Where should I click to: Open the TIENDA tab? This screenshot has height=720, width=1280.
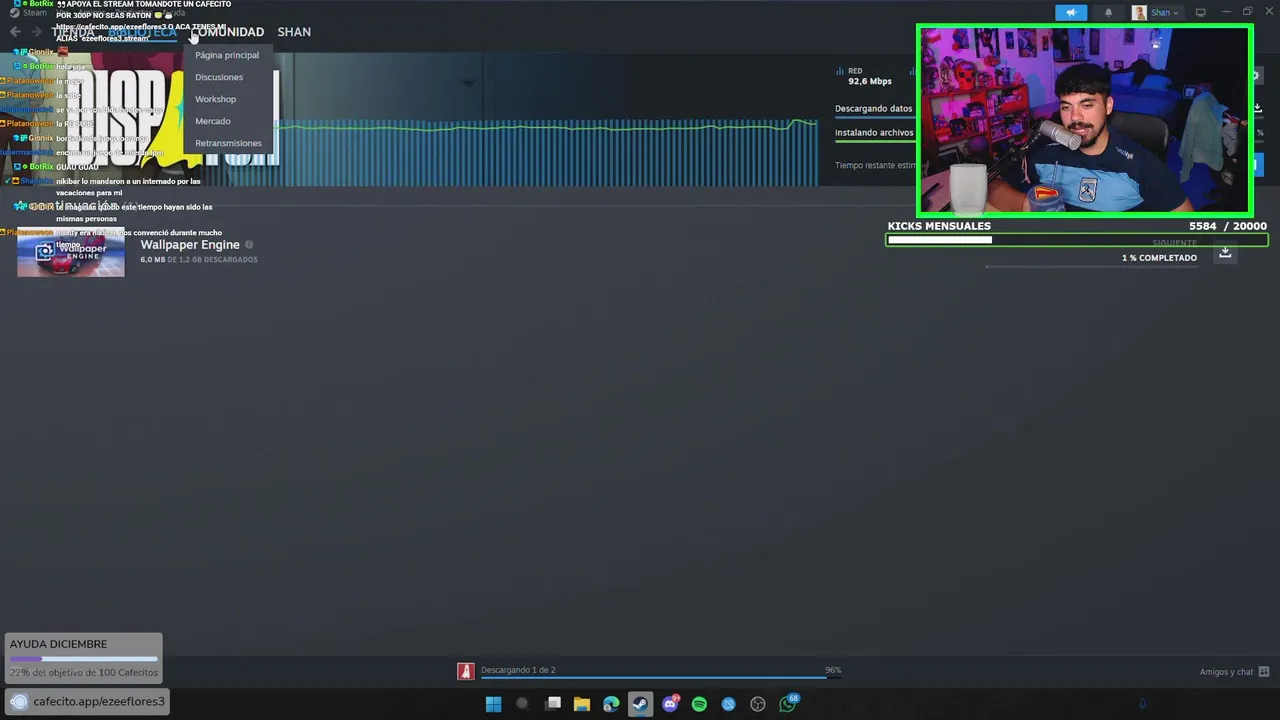tap(73, 32)
